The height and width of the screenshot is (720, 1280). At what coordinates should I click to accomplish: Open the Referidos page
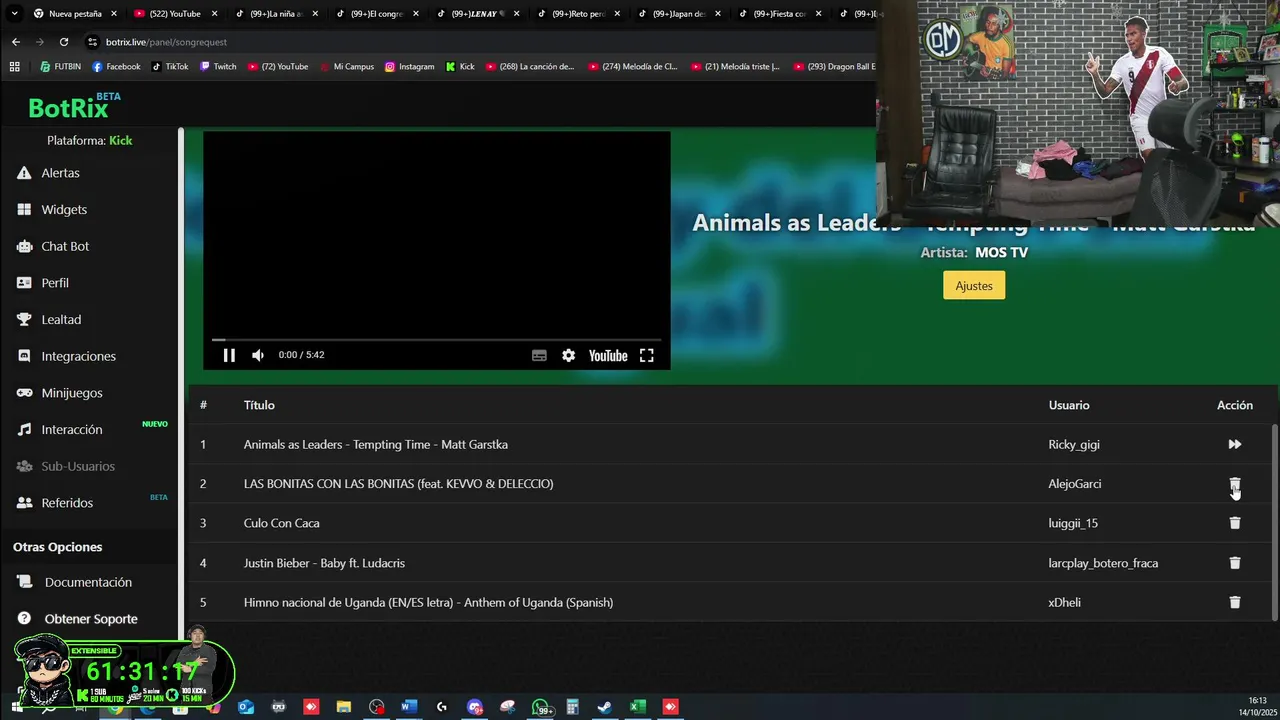tap(67, 503)
